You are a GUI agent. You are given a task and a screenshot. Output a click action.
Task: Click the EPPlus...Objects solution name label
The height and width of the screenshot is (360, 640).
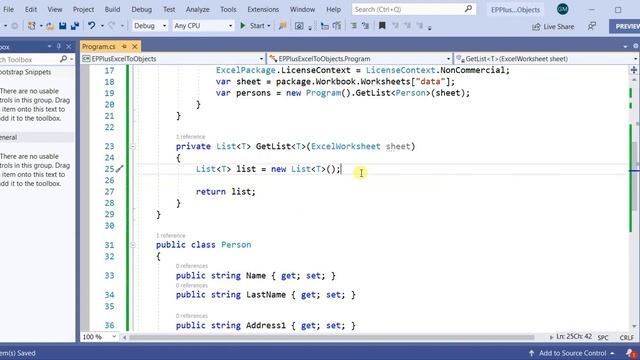(515, 9)
